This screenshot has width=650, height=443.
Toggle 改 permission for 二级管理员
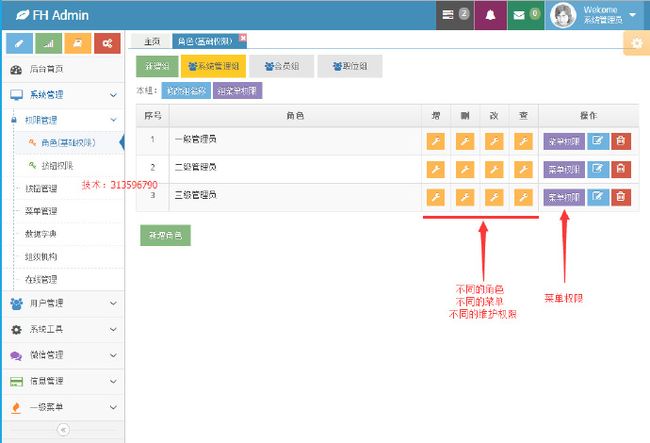pyautogui.click(x=494, y=169)
